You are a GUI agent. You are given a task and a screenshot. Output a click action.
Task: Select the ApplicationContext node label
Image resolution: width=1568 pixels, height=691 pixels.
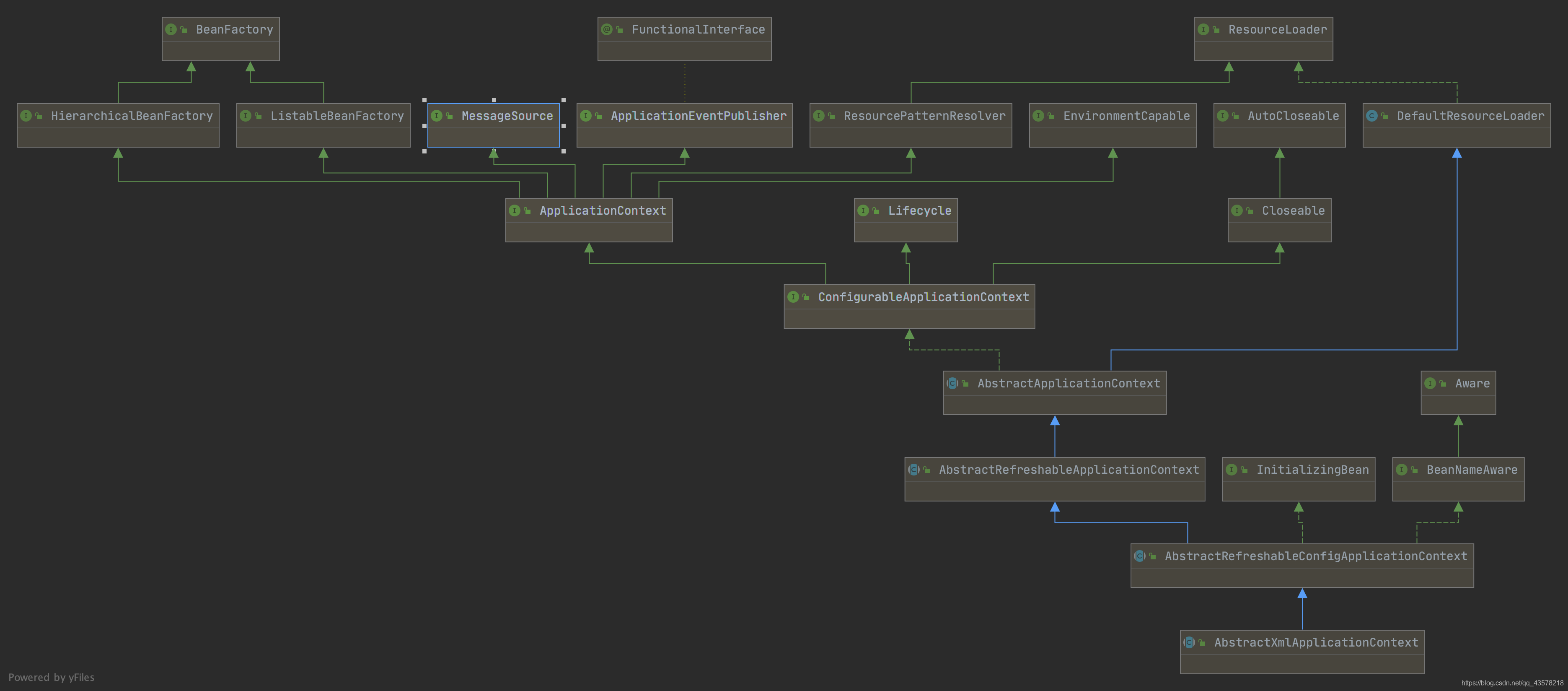tap(603, 211)
